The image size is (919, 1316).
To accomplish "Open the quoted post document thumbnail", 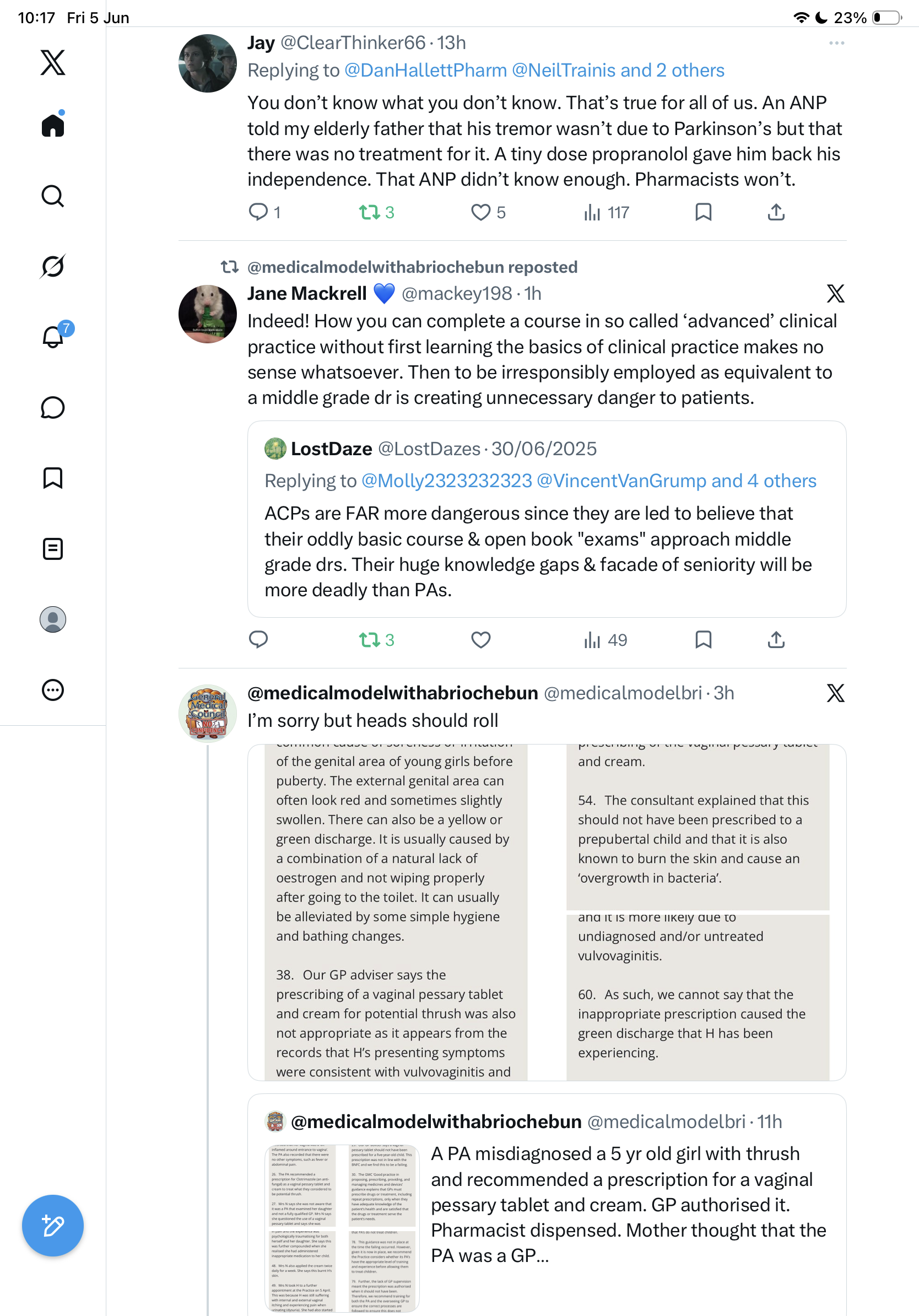I will pos(342,1228).
